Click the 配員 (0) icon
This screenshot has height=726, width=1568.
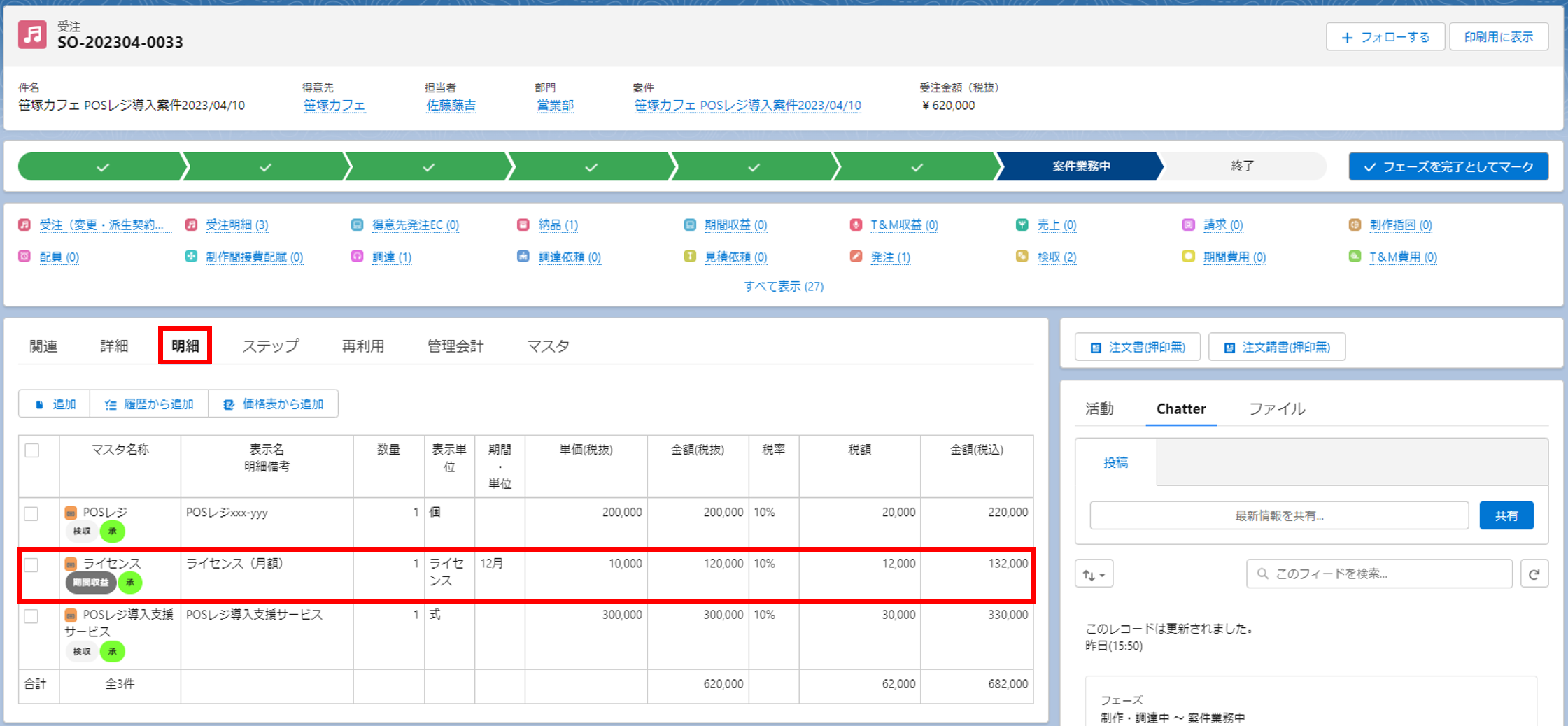click(x=24, y=257)
